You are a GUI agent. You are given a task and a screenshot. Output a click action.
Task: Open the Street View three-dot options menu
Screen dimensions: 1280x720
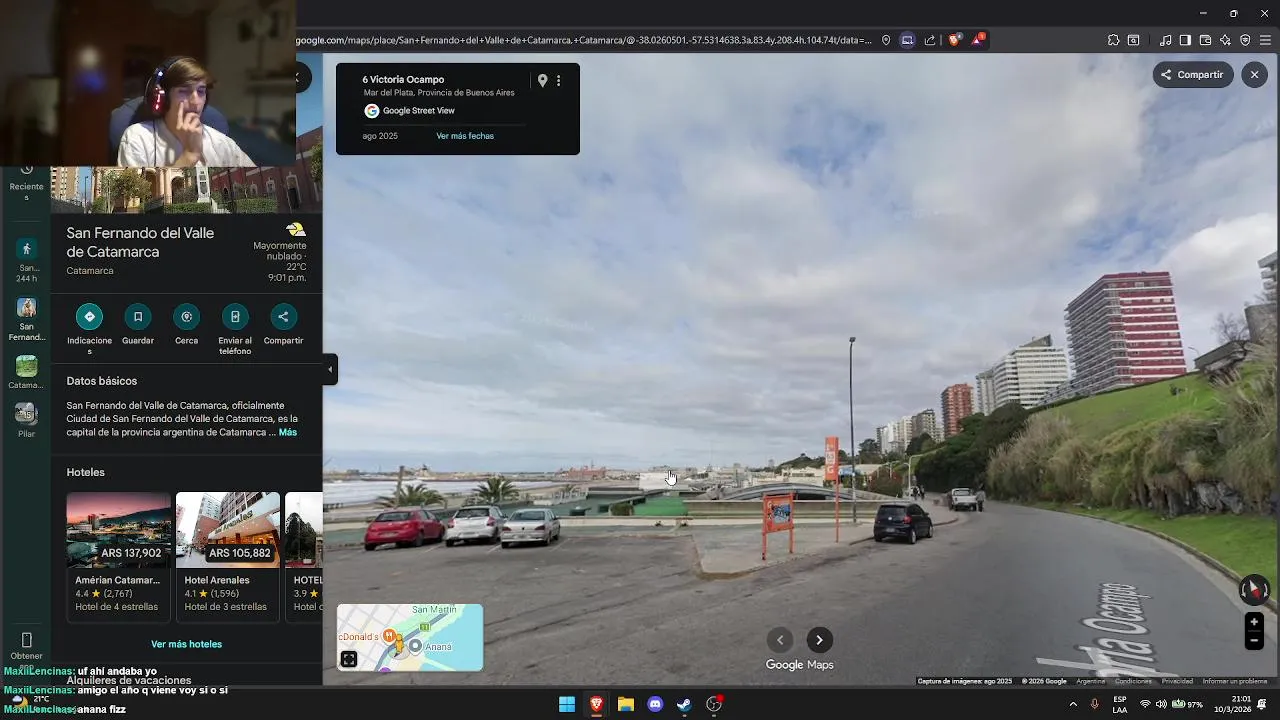(x=559, y=81)
